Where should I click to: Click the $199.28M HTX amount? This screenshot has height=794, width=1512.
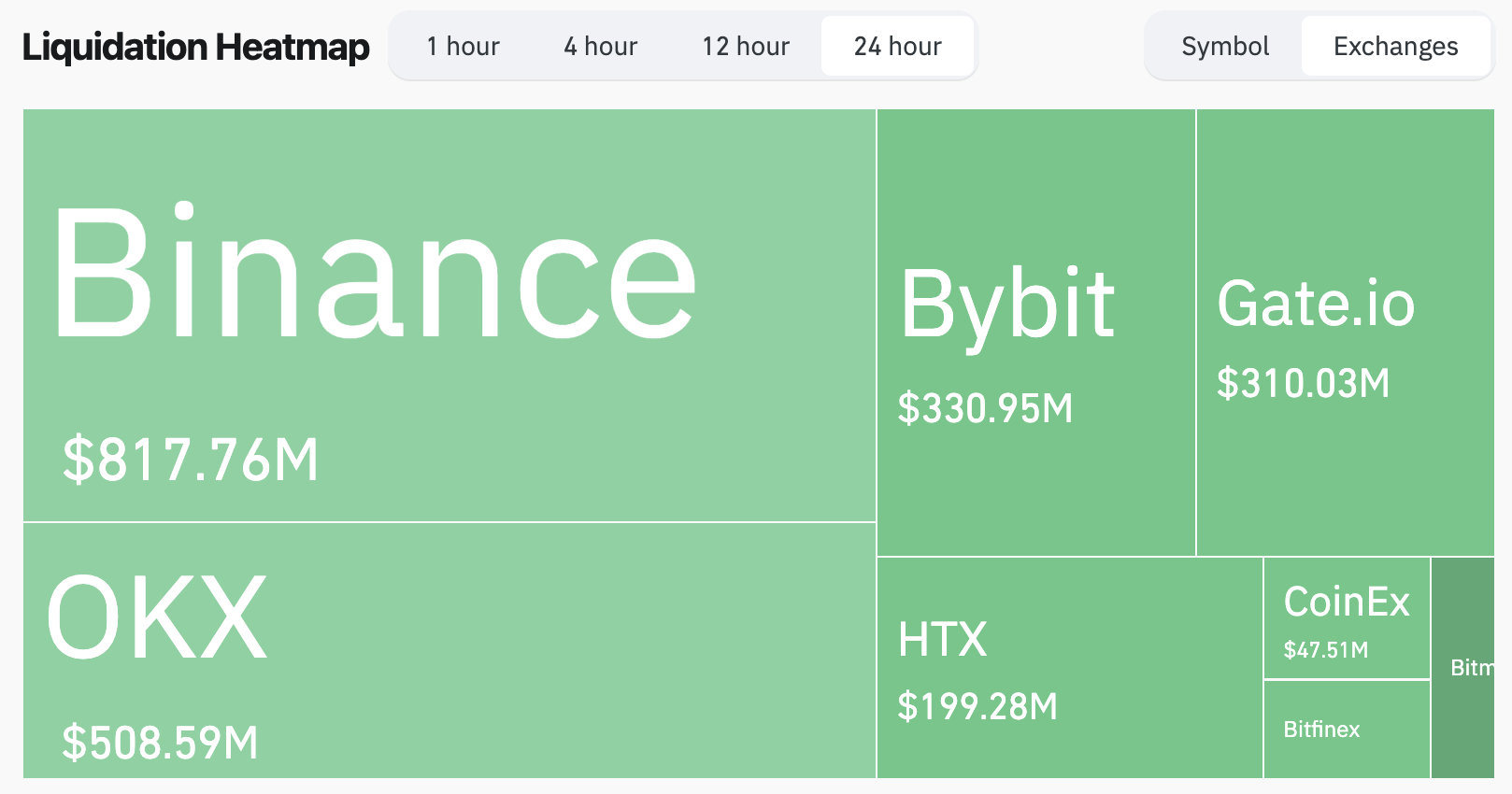pyautogui.click(x=977, y=706)
